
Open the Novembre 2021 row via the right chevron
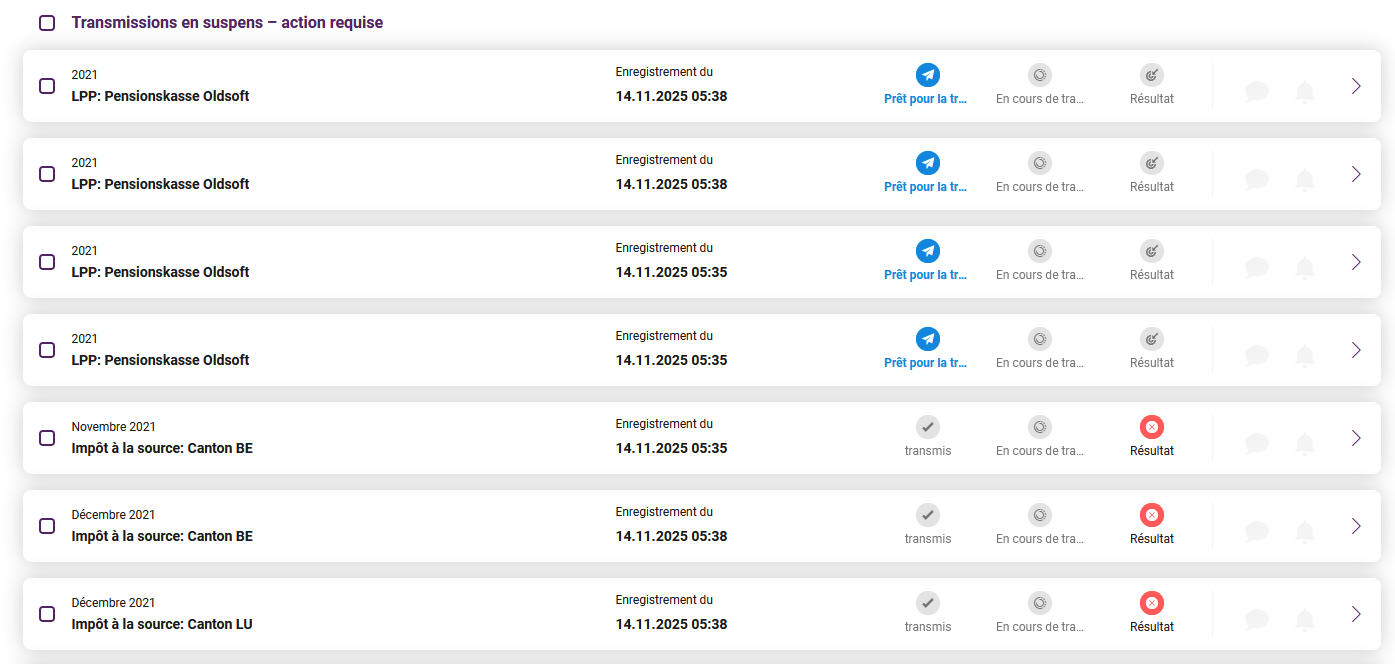(1356, 438)
